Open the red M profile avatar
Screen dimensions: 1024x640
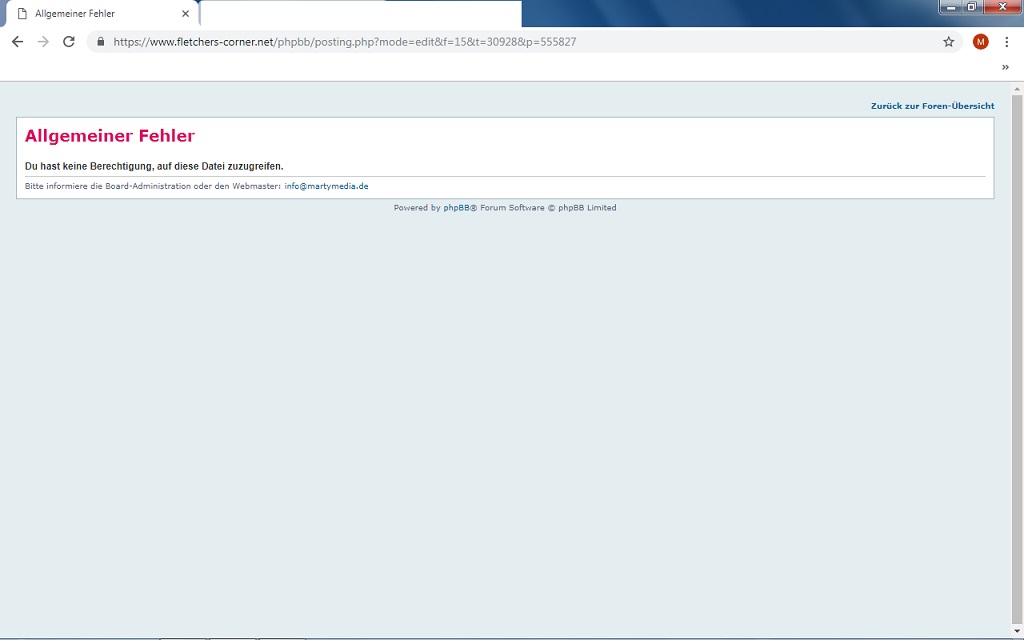(x=980, y=42)
